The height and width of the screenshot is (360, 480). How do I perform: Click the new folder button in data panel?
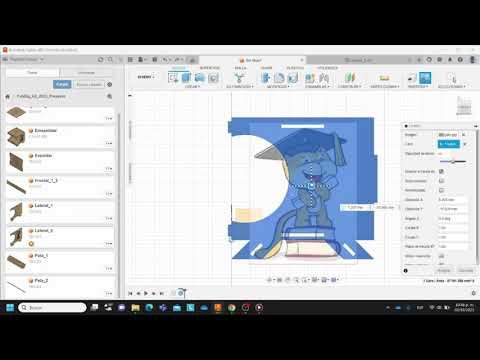point(89,84)
